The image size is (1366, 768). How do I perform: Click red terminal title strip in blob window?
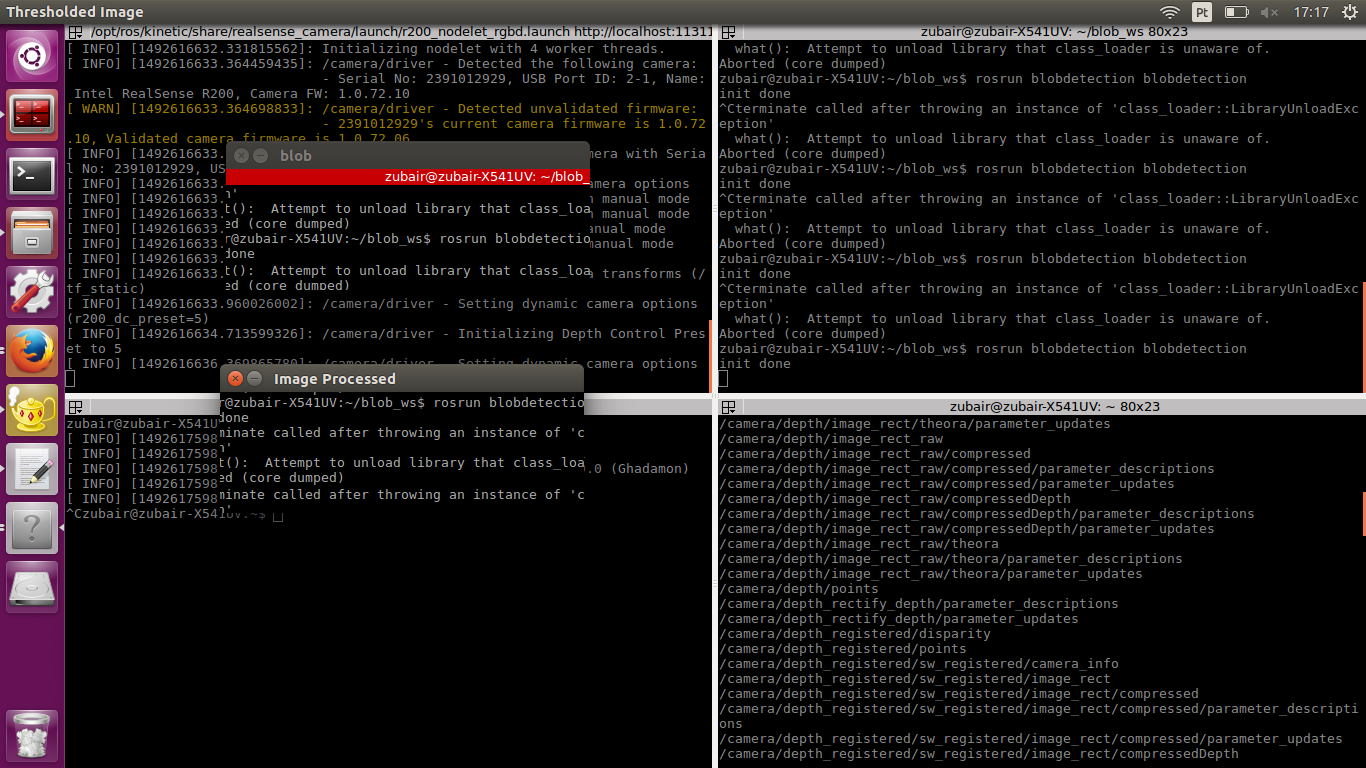pyautogui.click(x=408, y=177)
